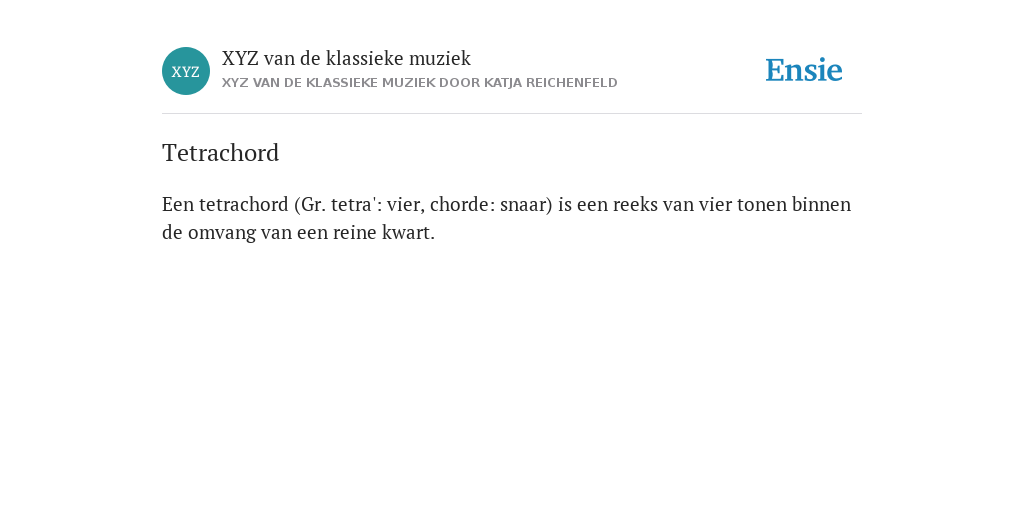
Task: Select the Tetrachord heading
Action: [221, 153]
